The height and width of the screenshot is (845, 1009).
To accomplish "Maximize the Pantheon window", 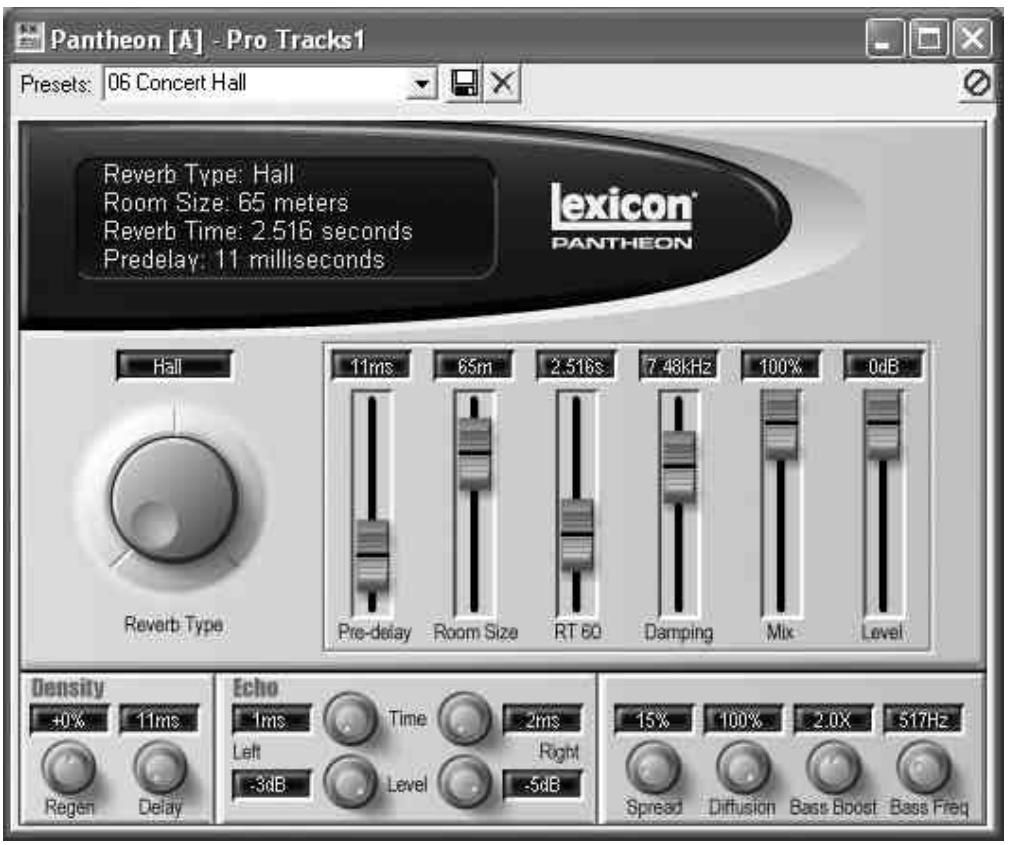I will click(x=928, y=39).
